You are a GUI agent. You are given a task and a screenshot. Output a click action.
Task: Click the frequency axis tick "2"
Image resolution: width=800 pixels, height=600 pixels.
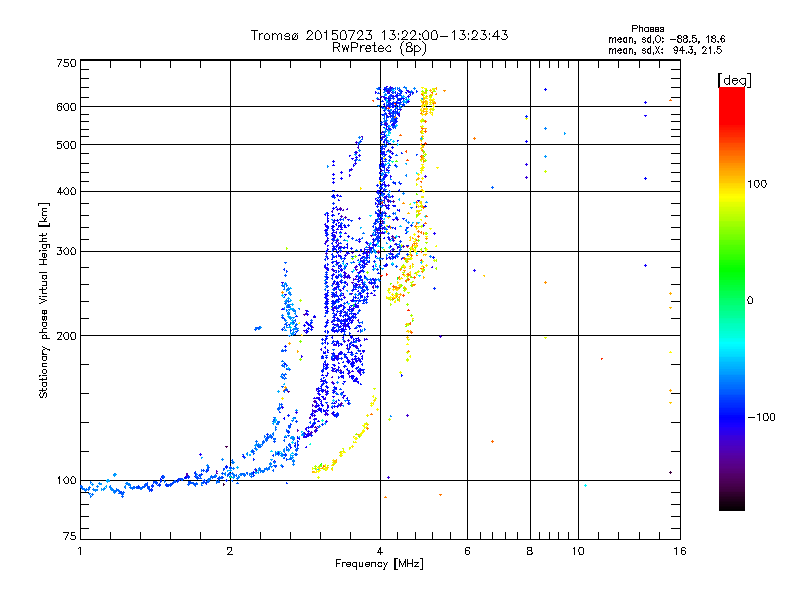point(230,551)
